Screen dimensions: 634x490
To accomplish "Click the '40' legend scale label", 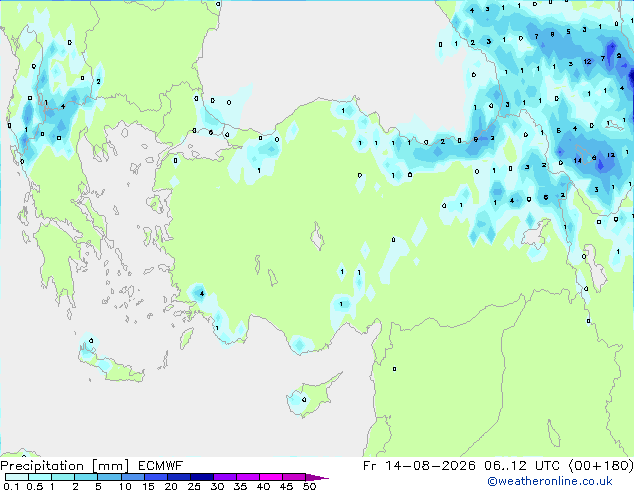I will click(263, 486).
